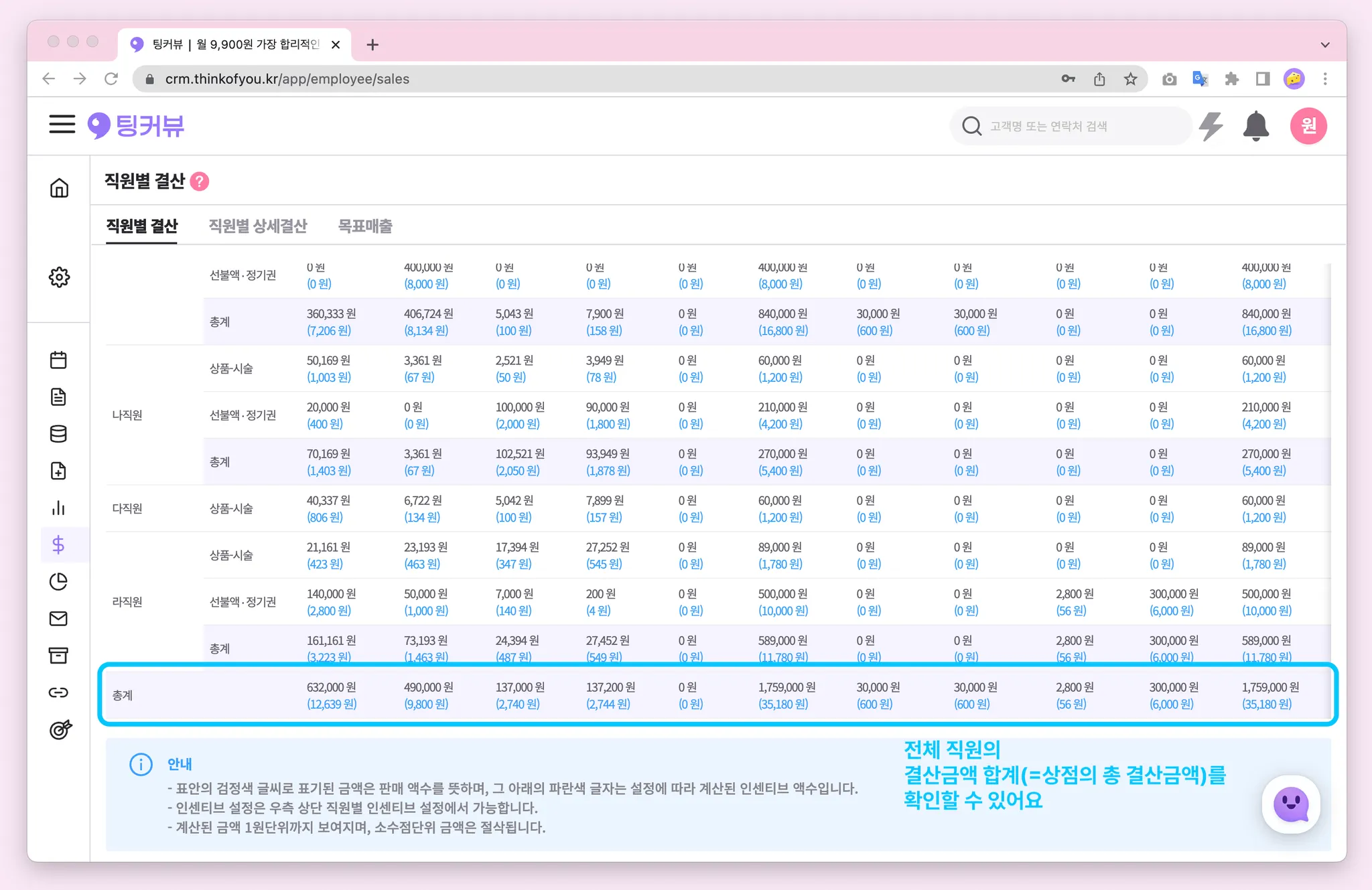Open Chrome's three-dot menu
Screen dimensions: 1372x890
(x=1325, y=79)
